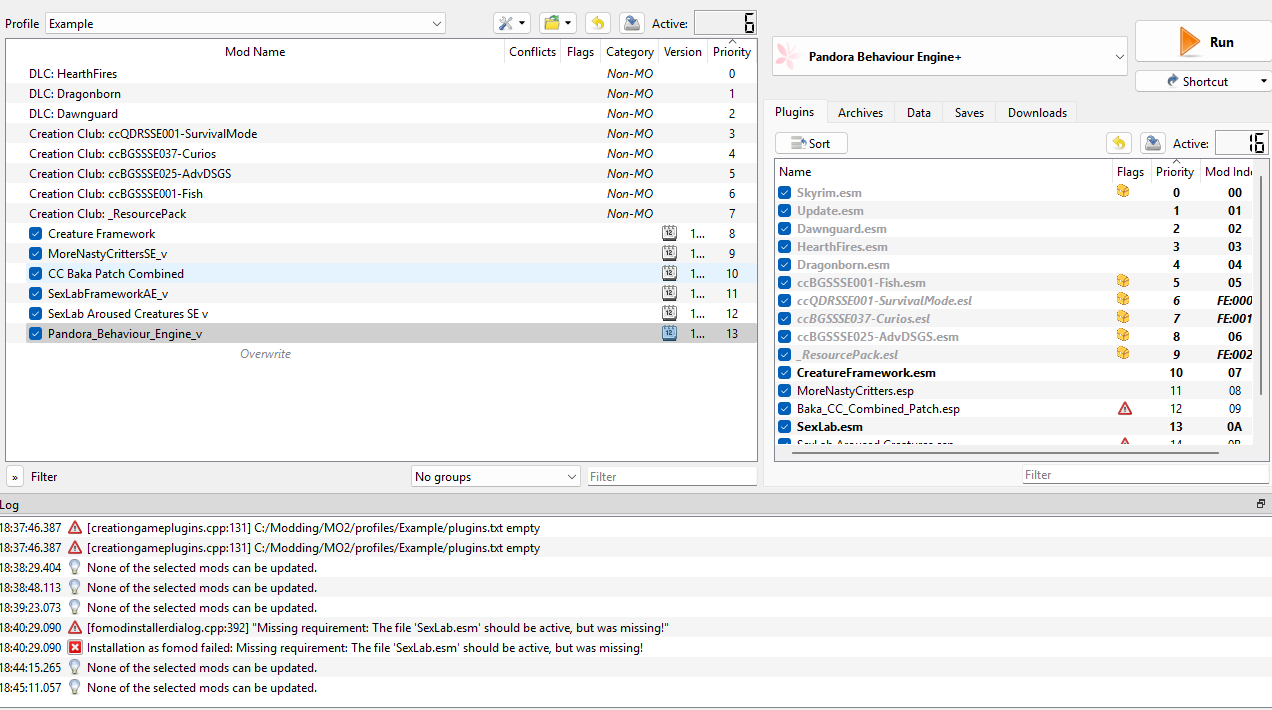Sort plugins by Mod Index column header
1272x710 pixels.
pyautogui.click(x=1229, y=172)
